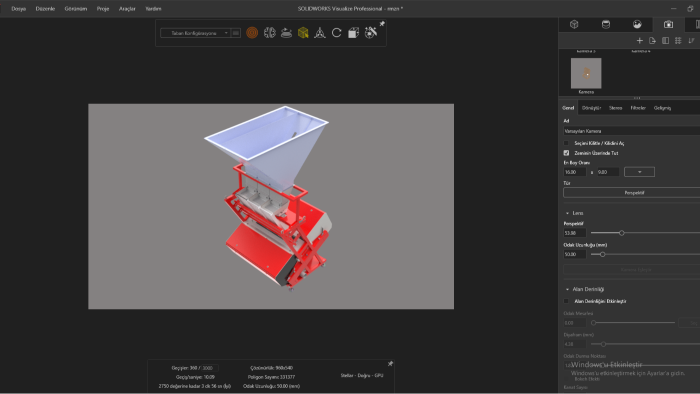
Task: Collapse the Lens section
Action: click(567, 213)
